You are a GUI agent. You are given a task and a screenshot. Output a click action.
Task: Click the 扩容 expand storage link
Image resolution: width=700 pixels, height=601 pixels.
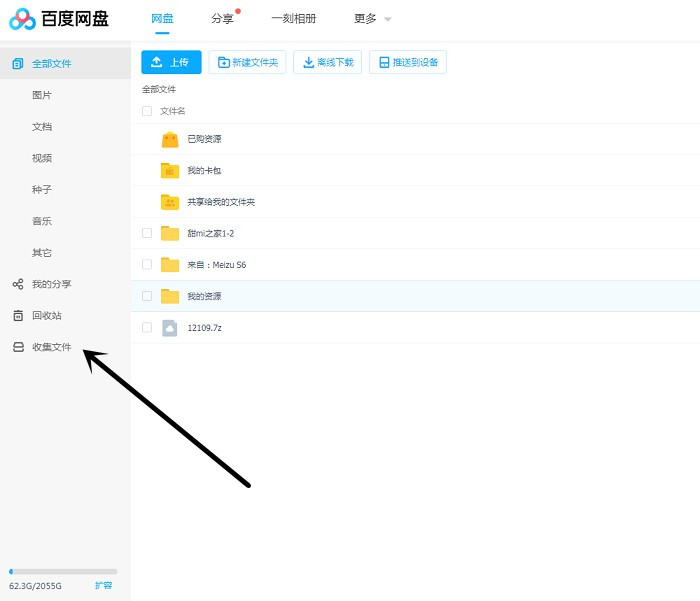pos(103,585)
